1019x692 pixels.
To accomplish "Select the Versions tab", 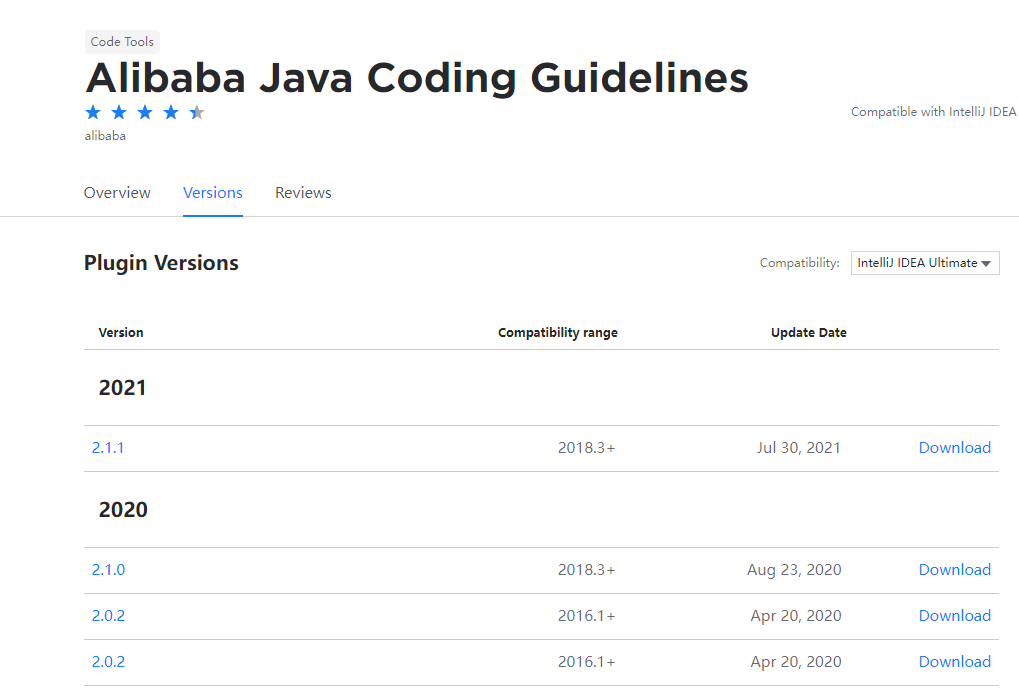I will tap(213, 193).
